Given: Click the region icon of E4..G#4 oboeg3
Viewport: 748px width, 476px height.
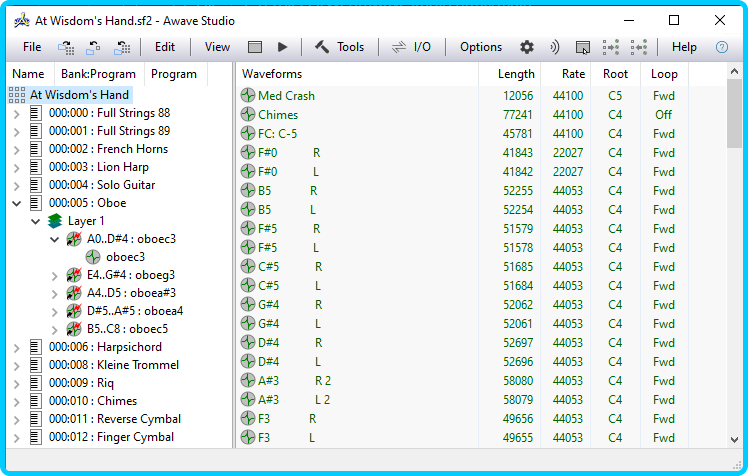Looking at the screenshot, I should [x=74, y=275].
